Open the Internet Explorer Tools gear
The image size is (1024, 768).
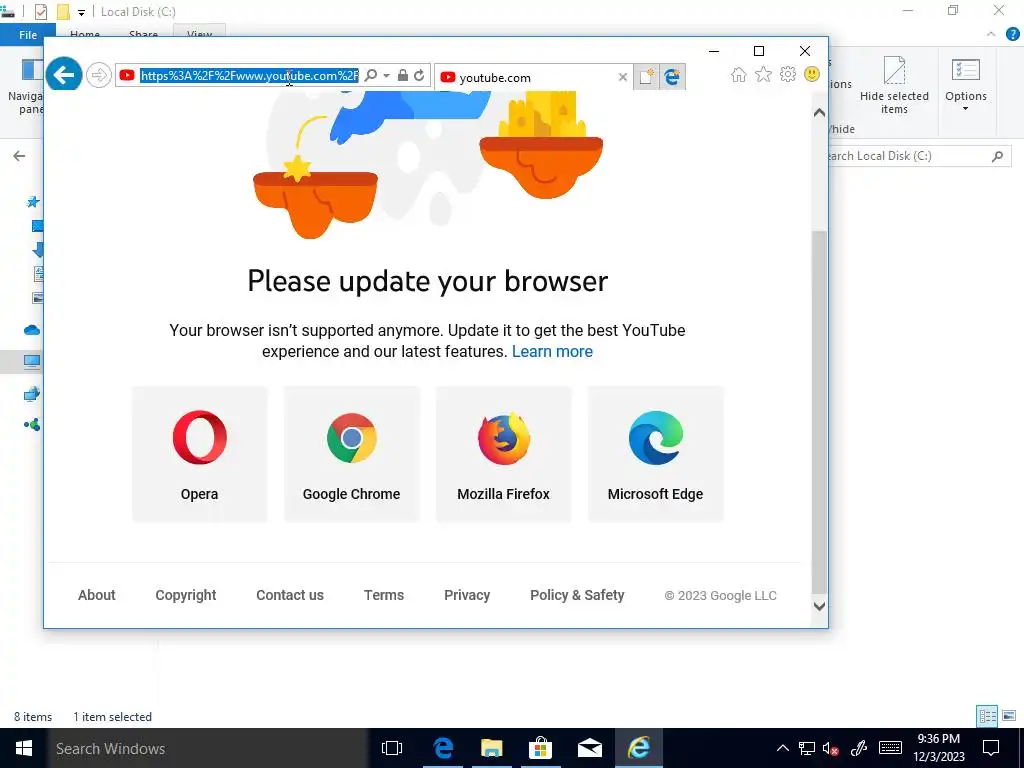click(788, 74)
